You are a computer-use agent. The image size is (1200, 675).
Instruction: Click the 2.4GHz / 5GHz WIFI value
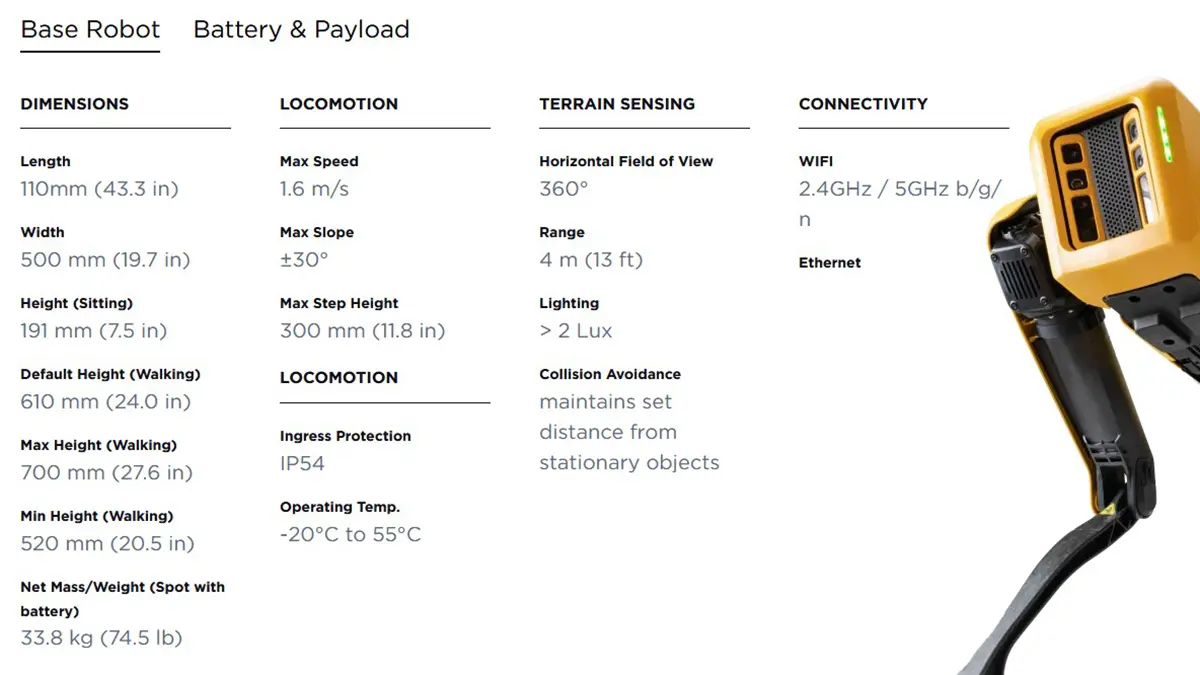899,190
